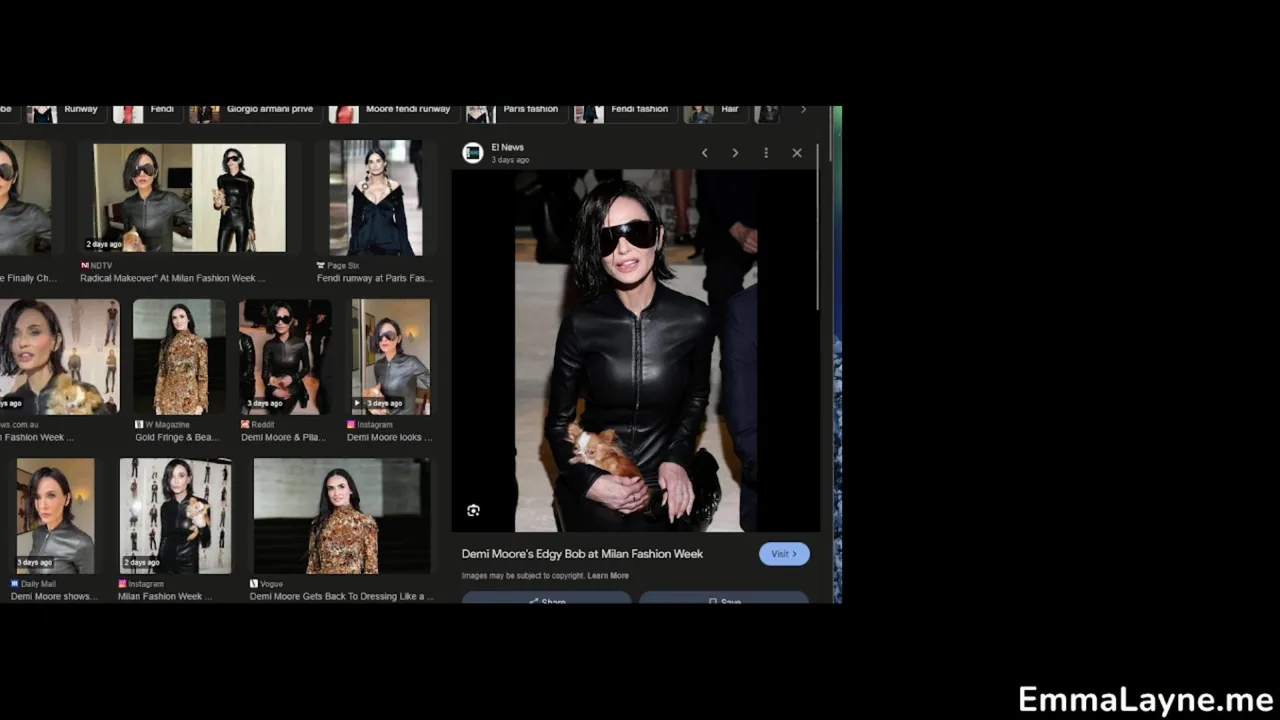This screenshot has width=1280, height=720.
Task: Open the news.com.au Fashion Week thumbnail
Action: click(59, 357)
